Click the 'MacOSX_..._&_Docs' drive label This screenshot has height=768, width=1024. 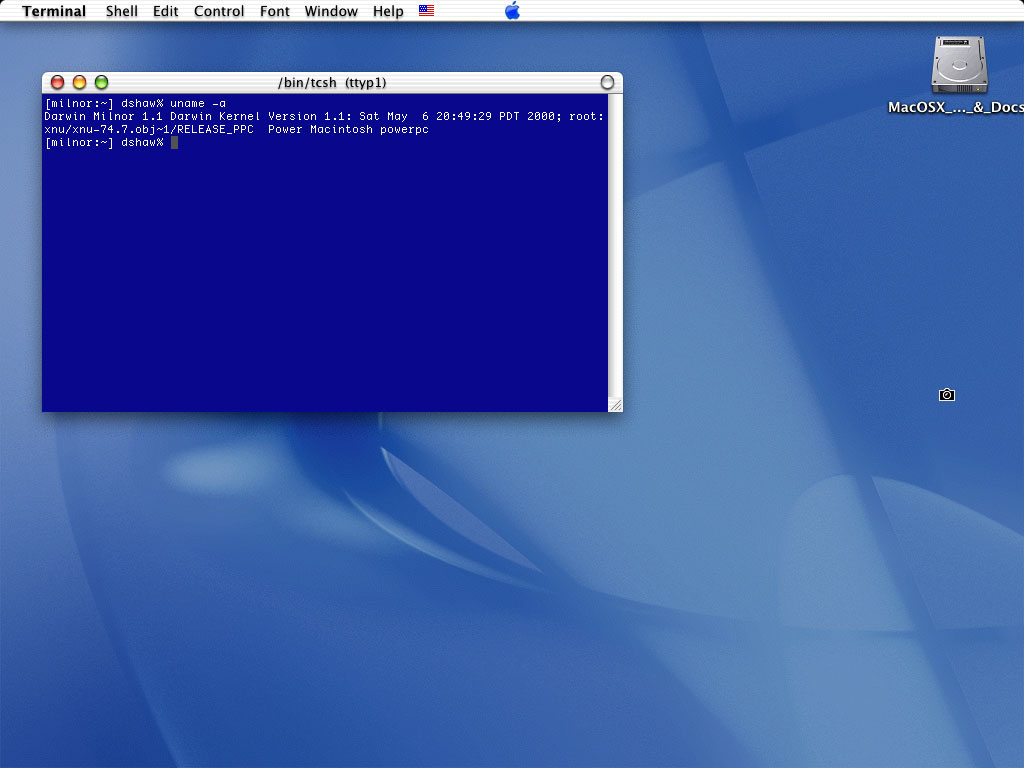tap(956, 108)
